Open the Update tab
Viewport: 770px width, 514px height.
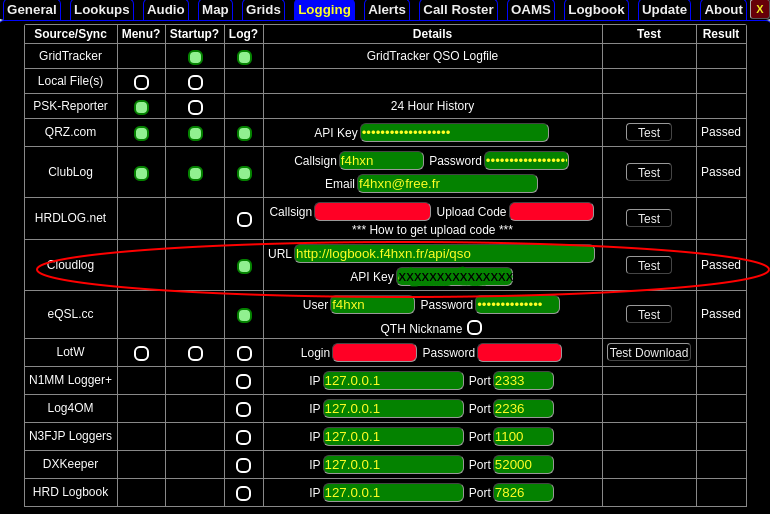click(x=664, y=10)
